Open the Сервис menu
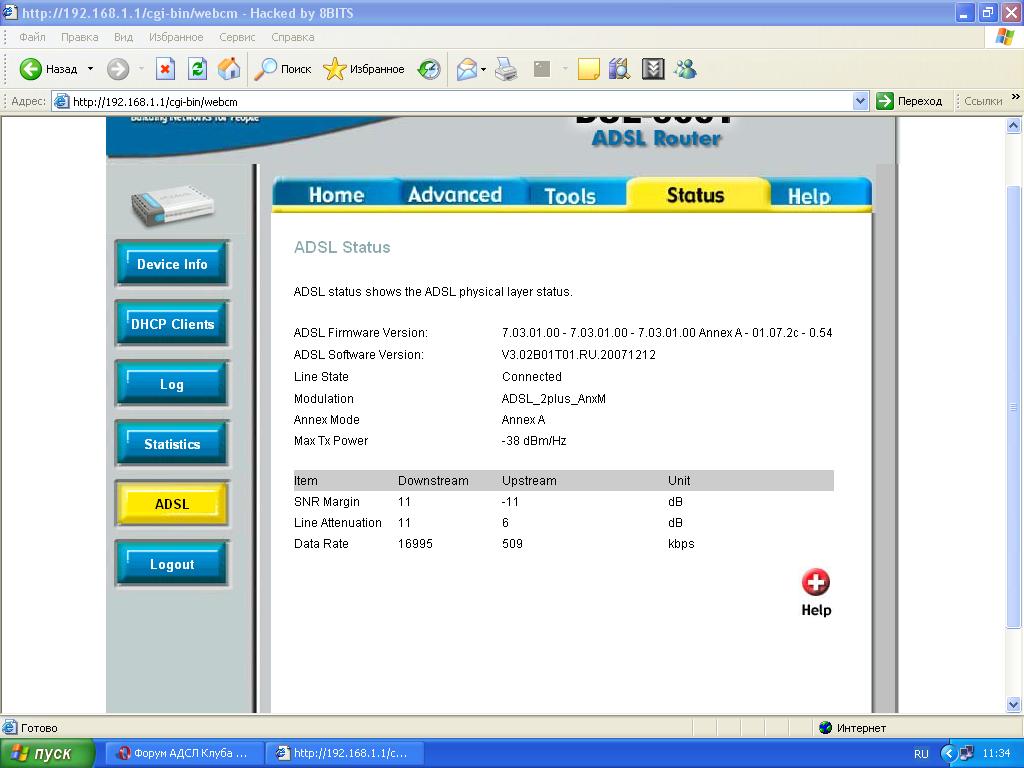1024x768 pixels. 237,37
